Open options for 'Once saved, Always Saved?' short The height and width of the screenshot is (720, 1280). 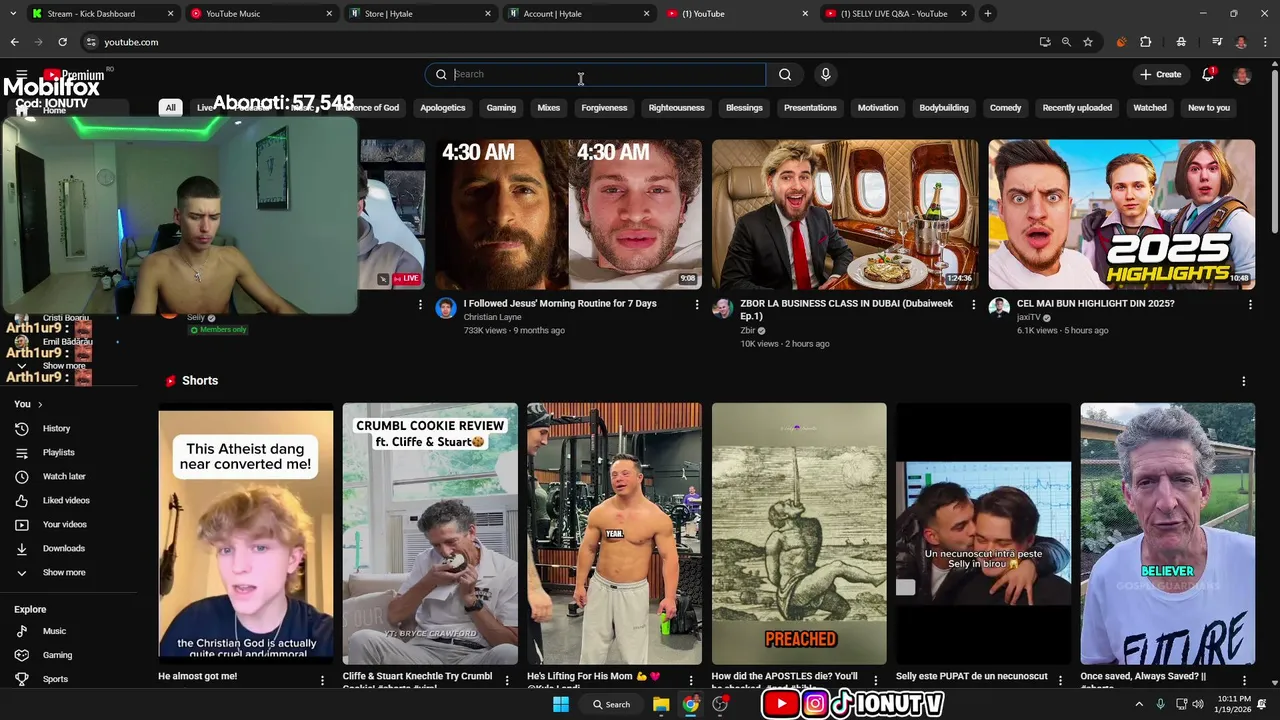point(1244,680)
